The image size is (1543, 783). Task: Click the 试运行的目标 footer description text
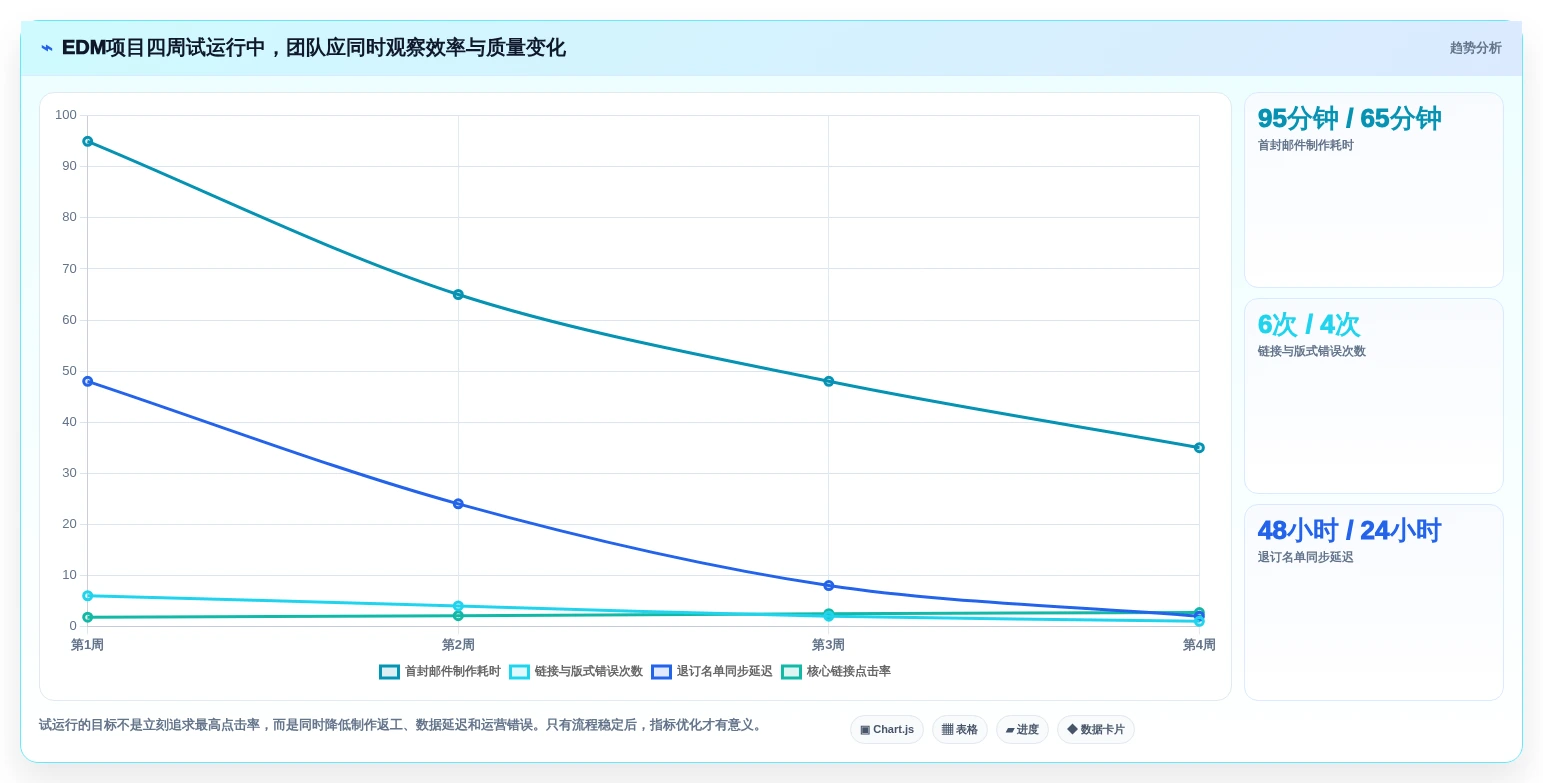(x=402, y=725)
